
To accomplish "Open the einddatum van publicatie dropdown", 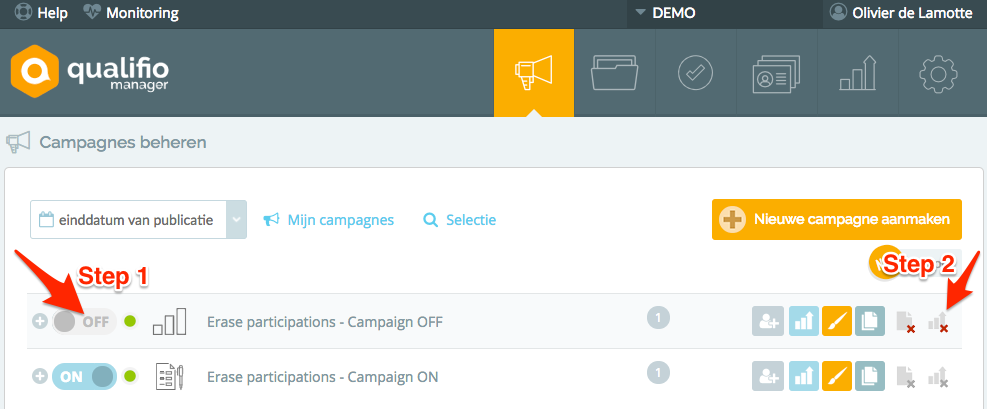I will [x=138, y=220].
